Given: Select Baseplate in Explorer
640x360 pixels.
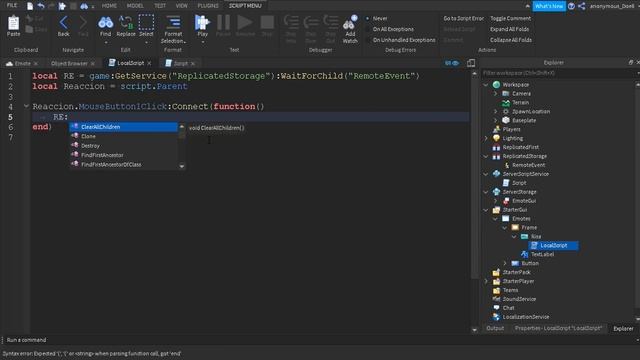Looking at the screenshot, I should (x=524, y=120).
